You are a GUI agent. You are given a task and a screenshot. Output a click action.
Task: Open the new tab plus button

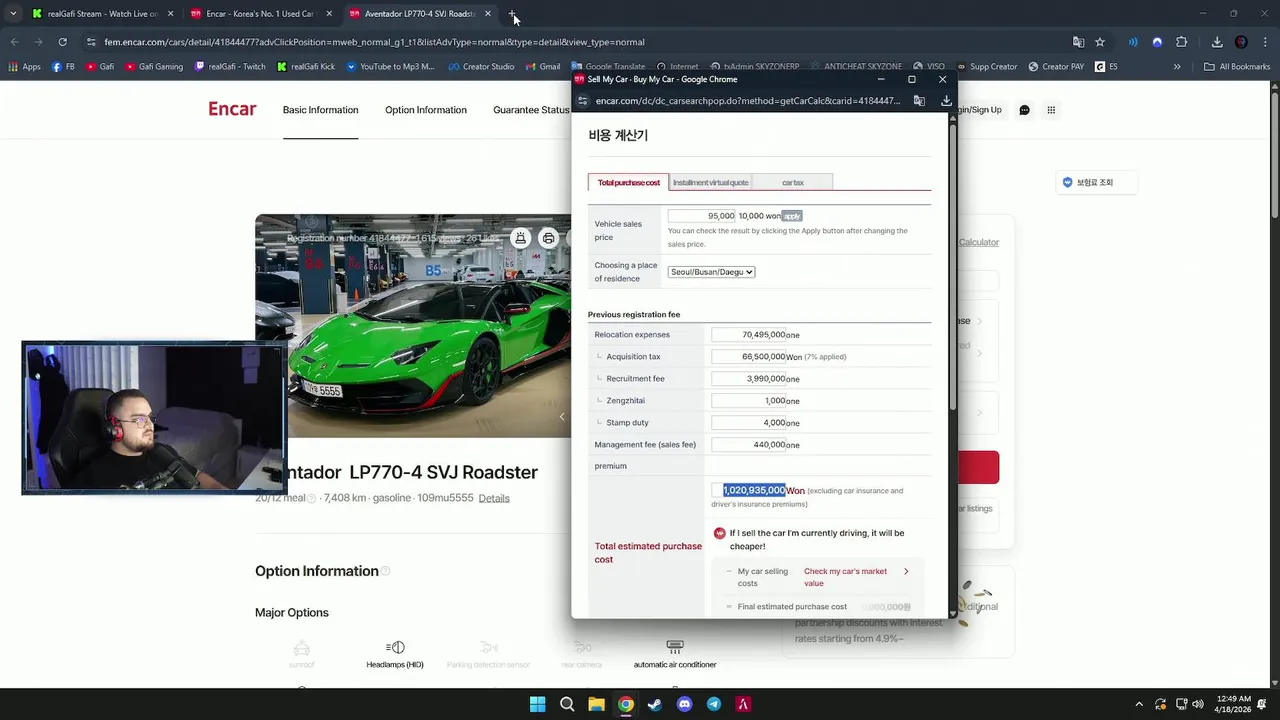(512, 14)
